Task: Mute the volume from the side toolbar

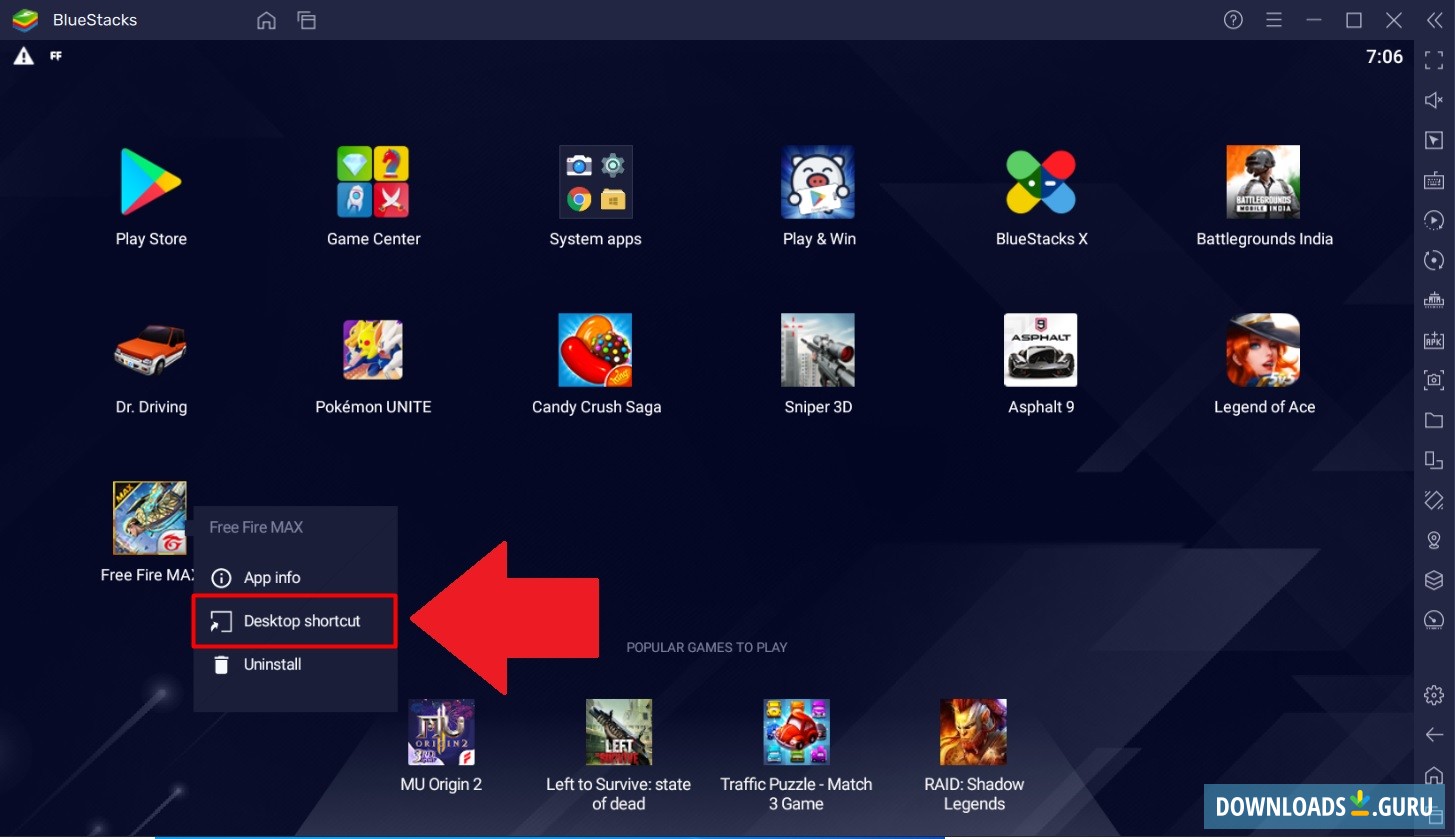Action: pyautogui.click(x=1434, y=100)
